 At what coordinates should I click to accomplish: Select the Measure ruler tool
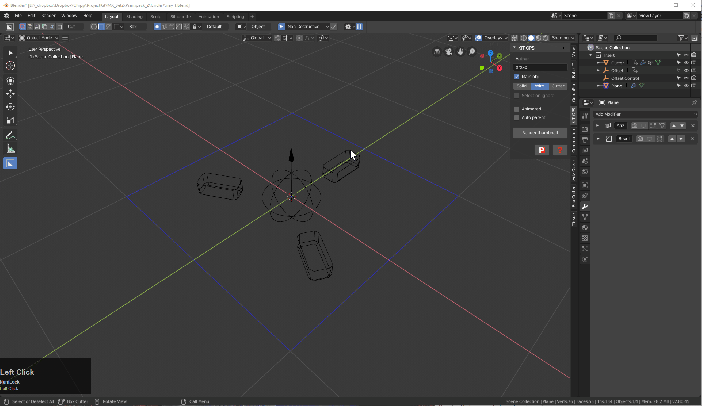click(10, 149)
